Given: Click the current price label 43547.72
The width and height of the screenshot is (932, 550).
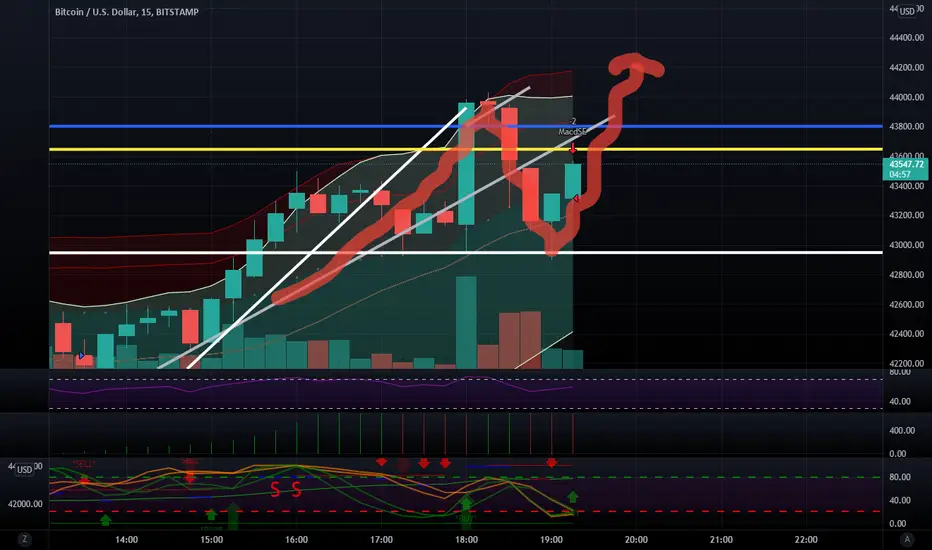Looking at the screenshot, I should coord(906,164).
